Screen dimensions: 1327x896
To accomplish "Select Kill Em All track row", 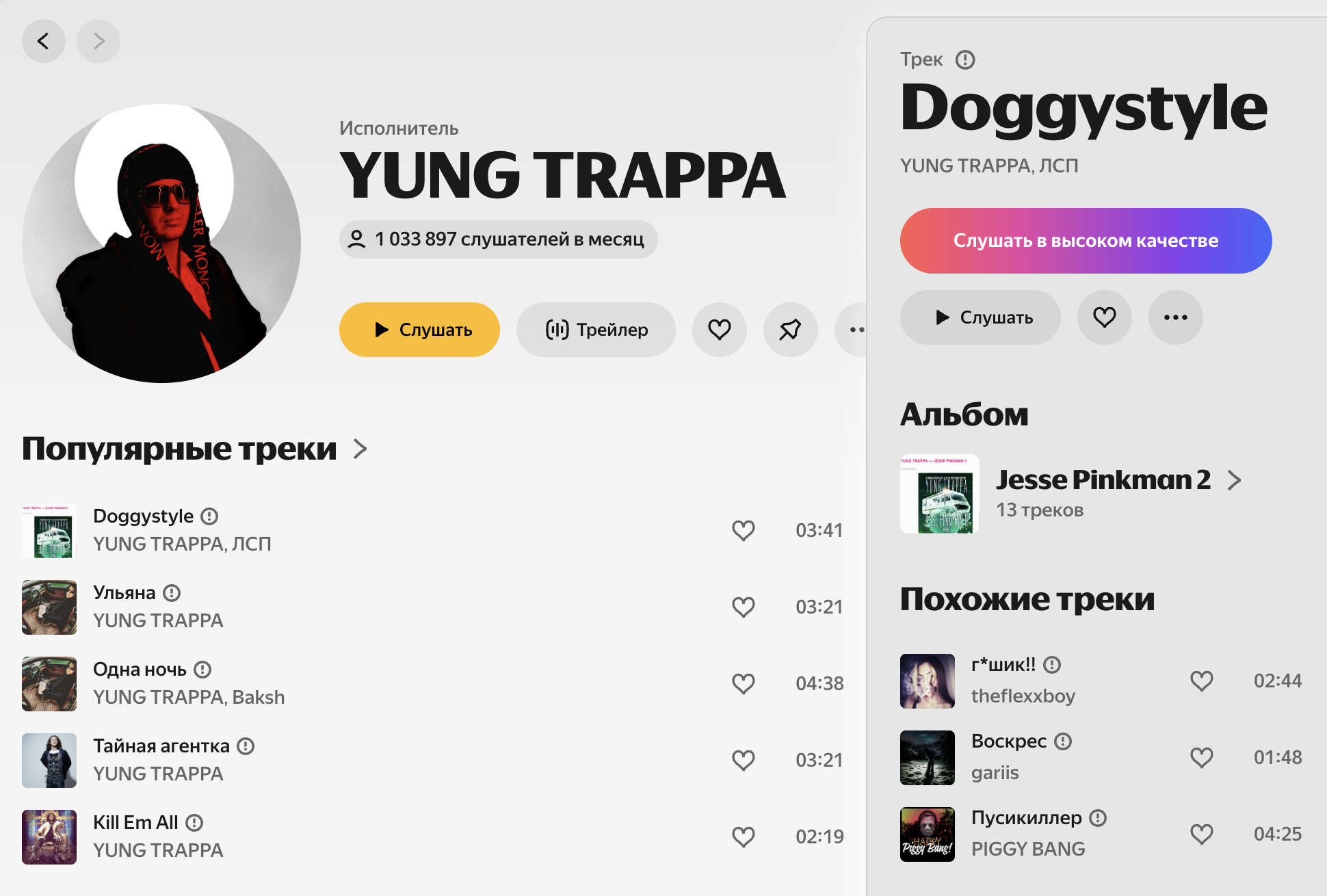I will point(433,836).
